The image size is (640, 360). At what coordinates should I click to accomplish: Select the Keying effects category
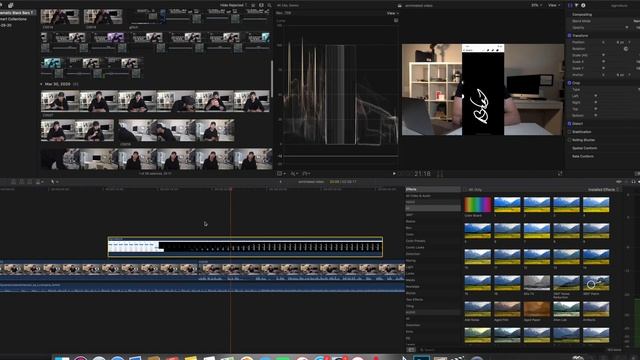pos(411,260)
